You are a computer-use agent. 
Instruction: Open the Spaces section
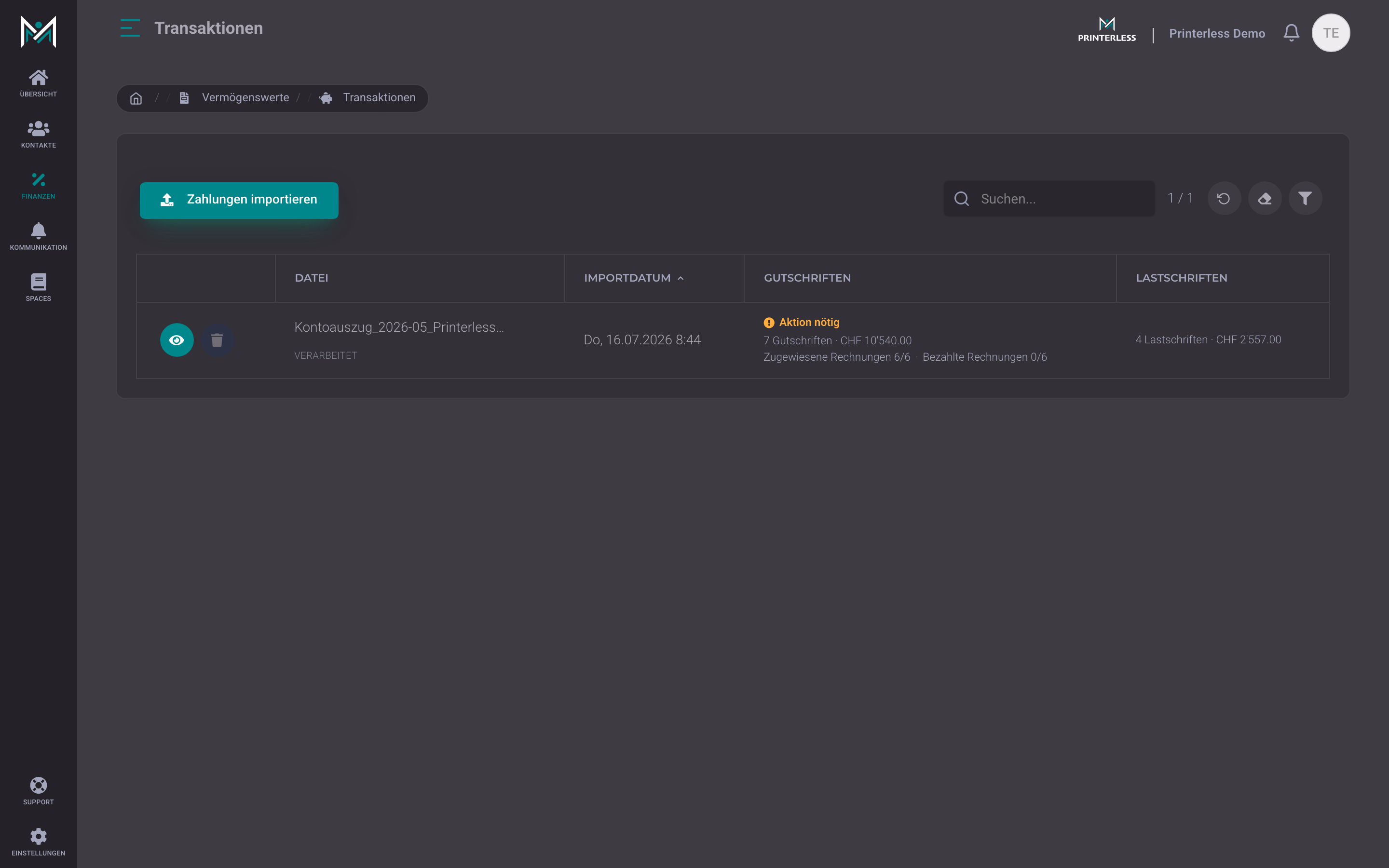39,287
